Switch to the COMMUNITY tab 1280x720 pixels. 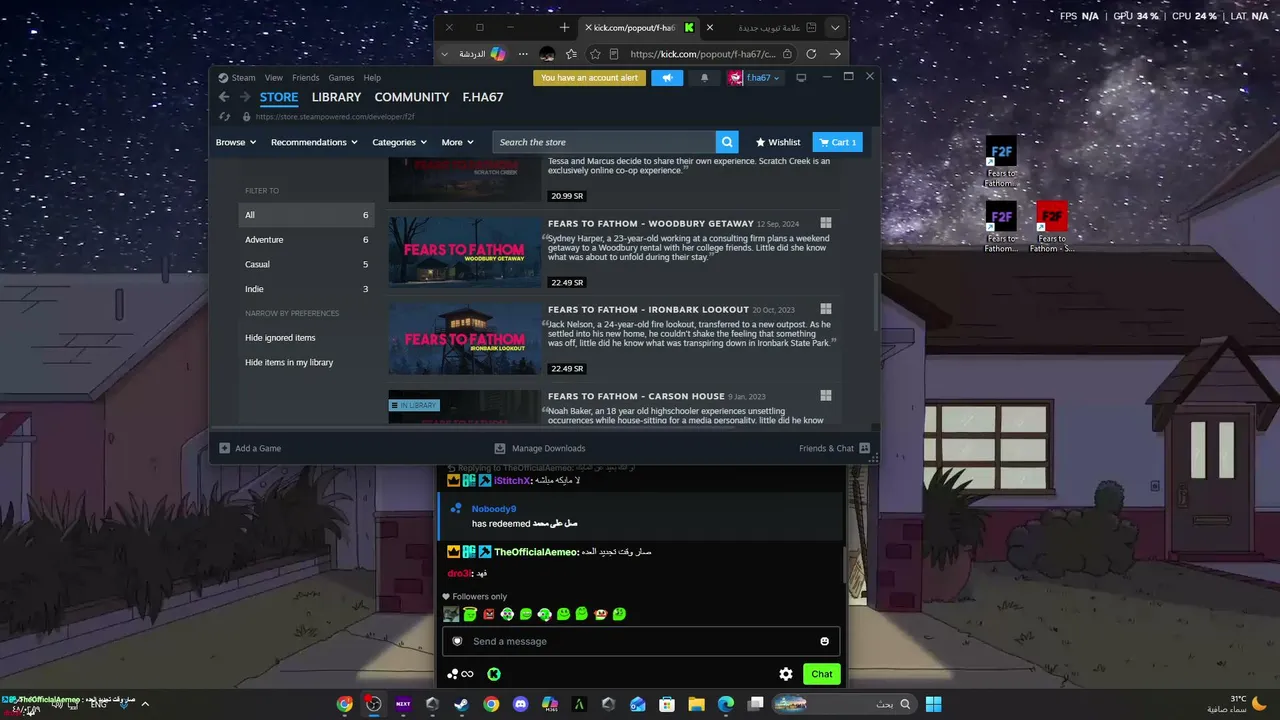click(x=412, y=97)
